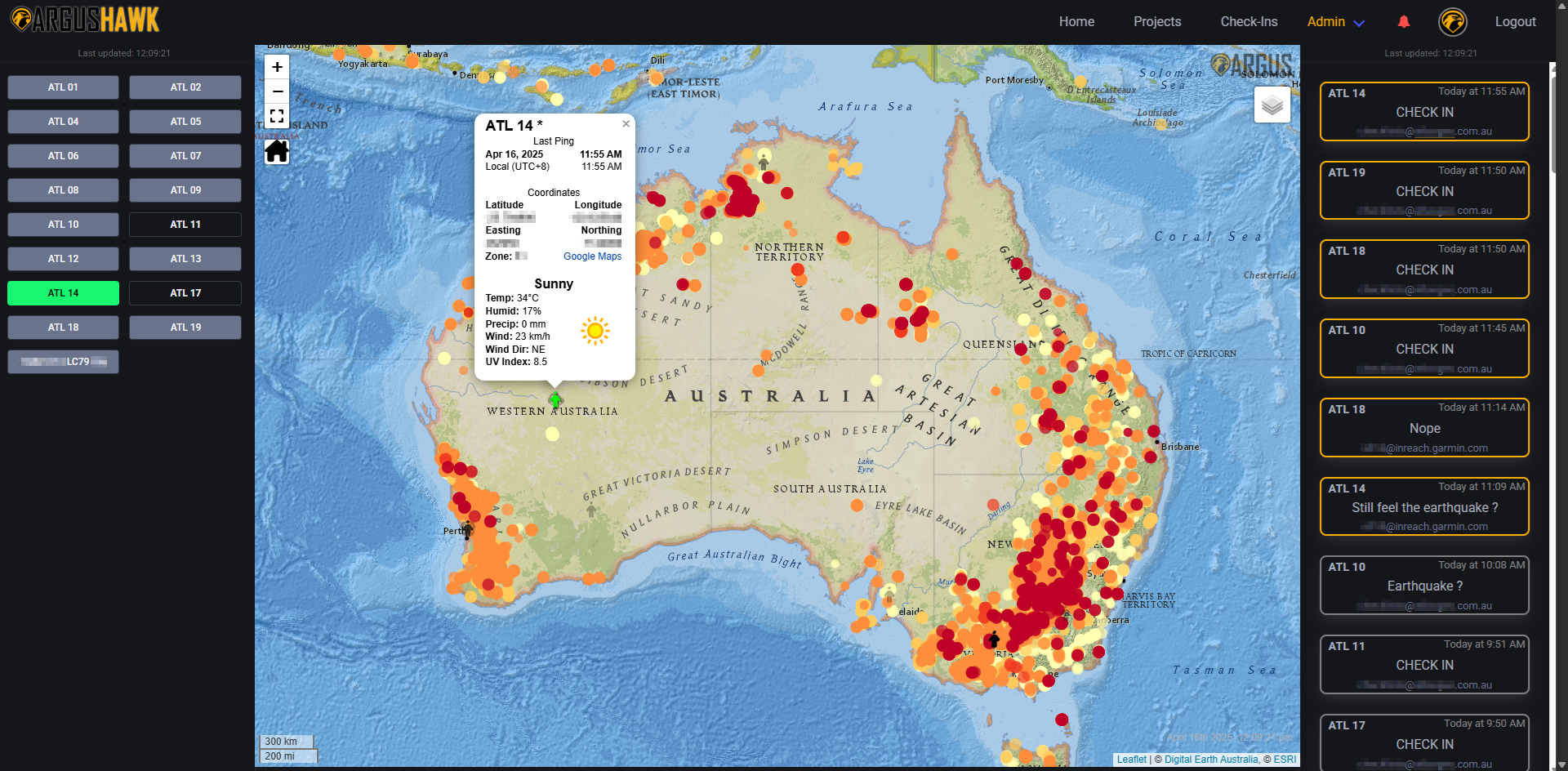Zoom in on the map

point(277,67)
